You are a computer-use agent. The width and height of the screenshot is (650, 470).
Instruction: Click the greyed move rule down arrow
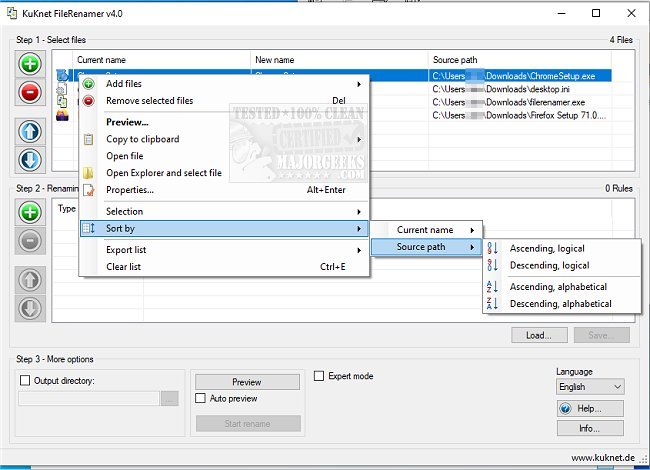coord(30,308)
